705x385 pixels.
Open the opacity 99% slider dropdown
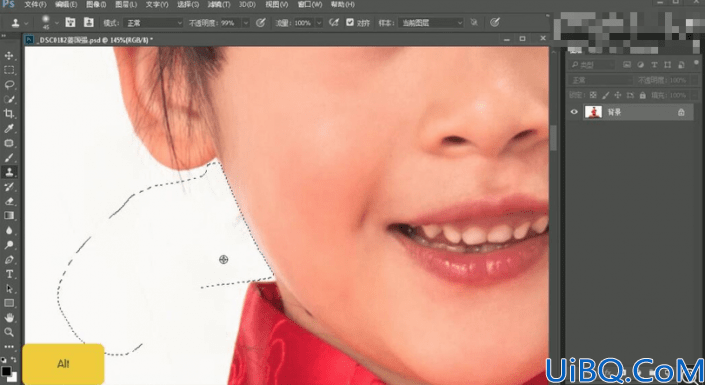click(x=246, y=23)
